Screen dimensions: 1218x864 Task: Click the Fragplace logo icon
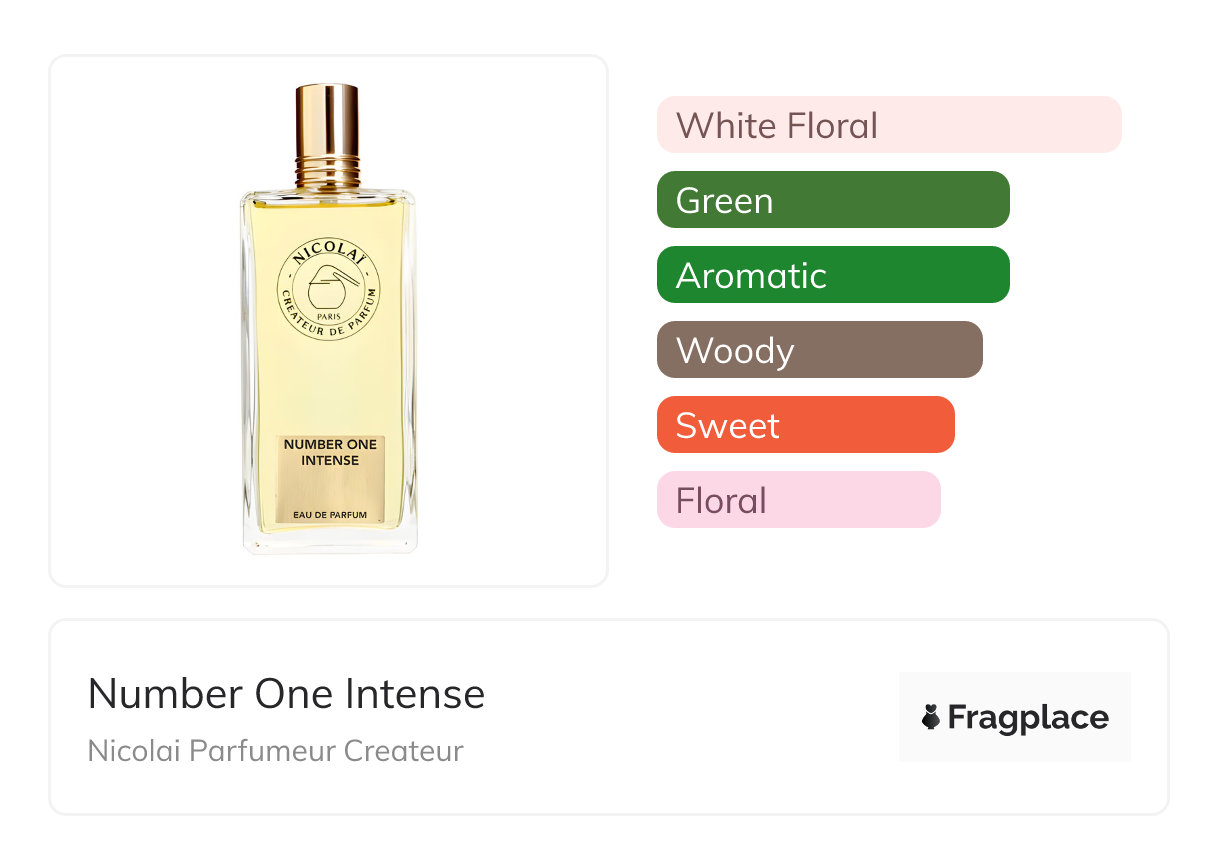[931, 717]
